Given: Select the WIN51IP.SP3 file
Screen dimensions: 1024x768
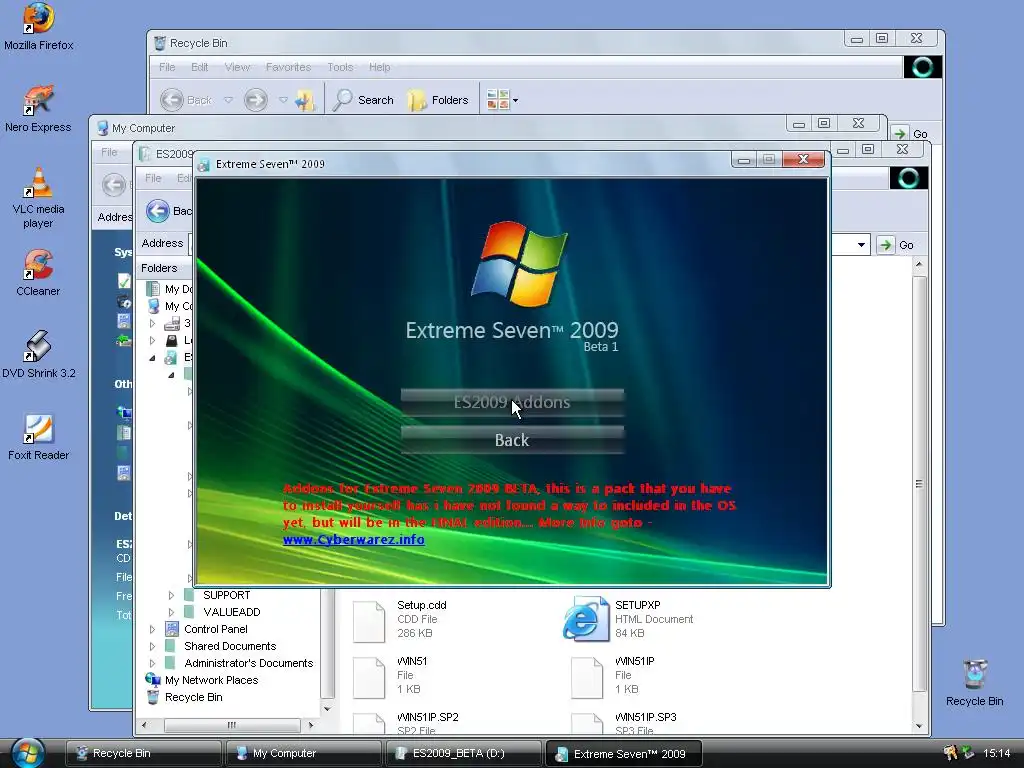Looking at the screenshot, I should [624, 724].
